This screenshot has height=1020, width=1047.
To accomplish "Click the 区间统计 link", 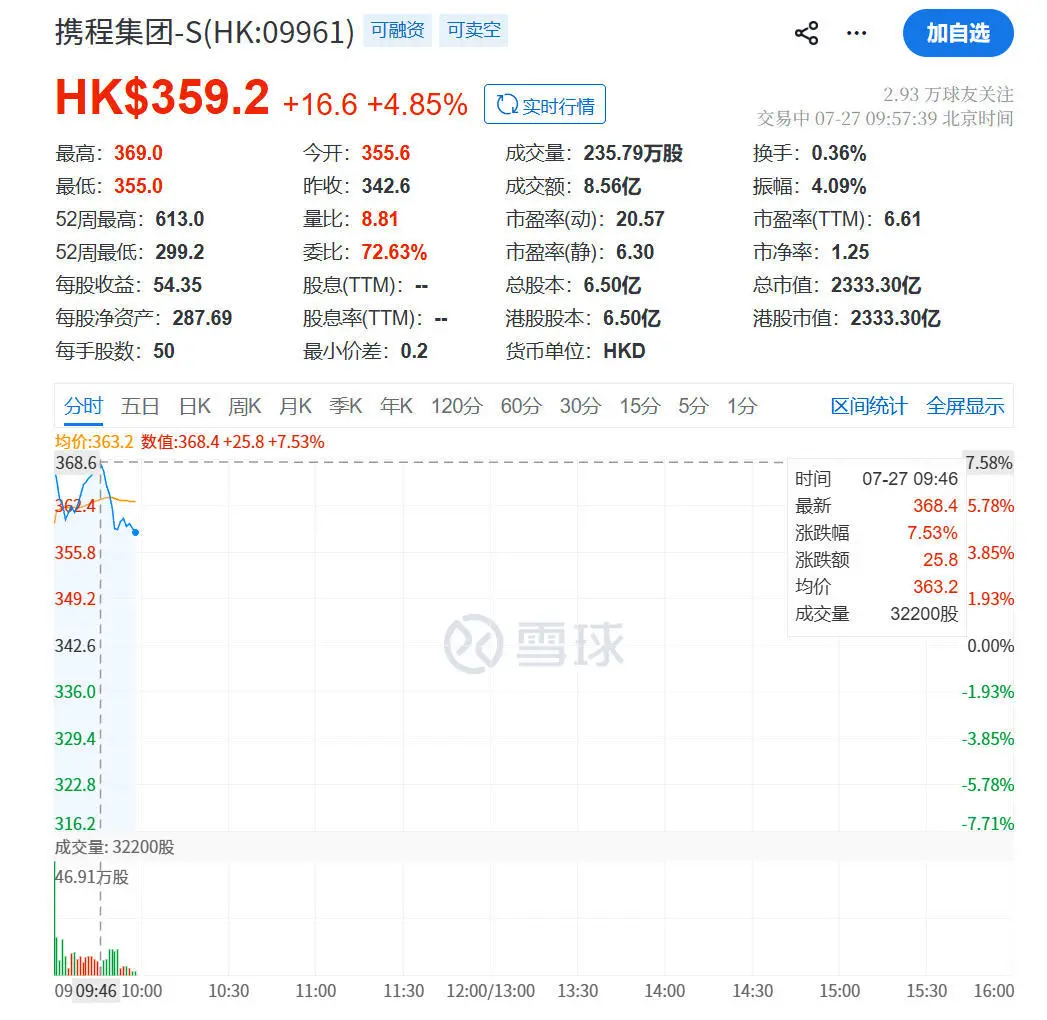I will click(x=869, y=406).
